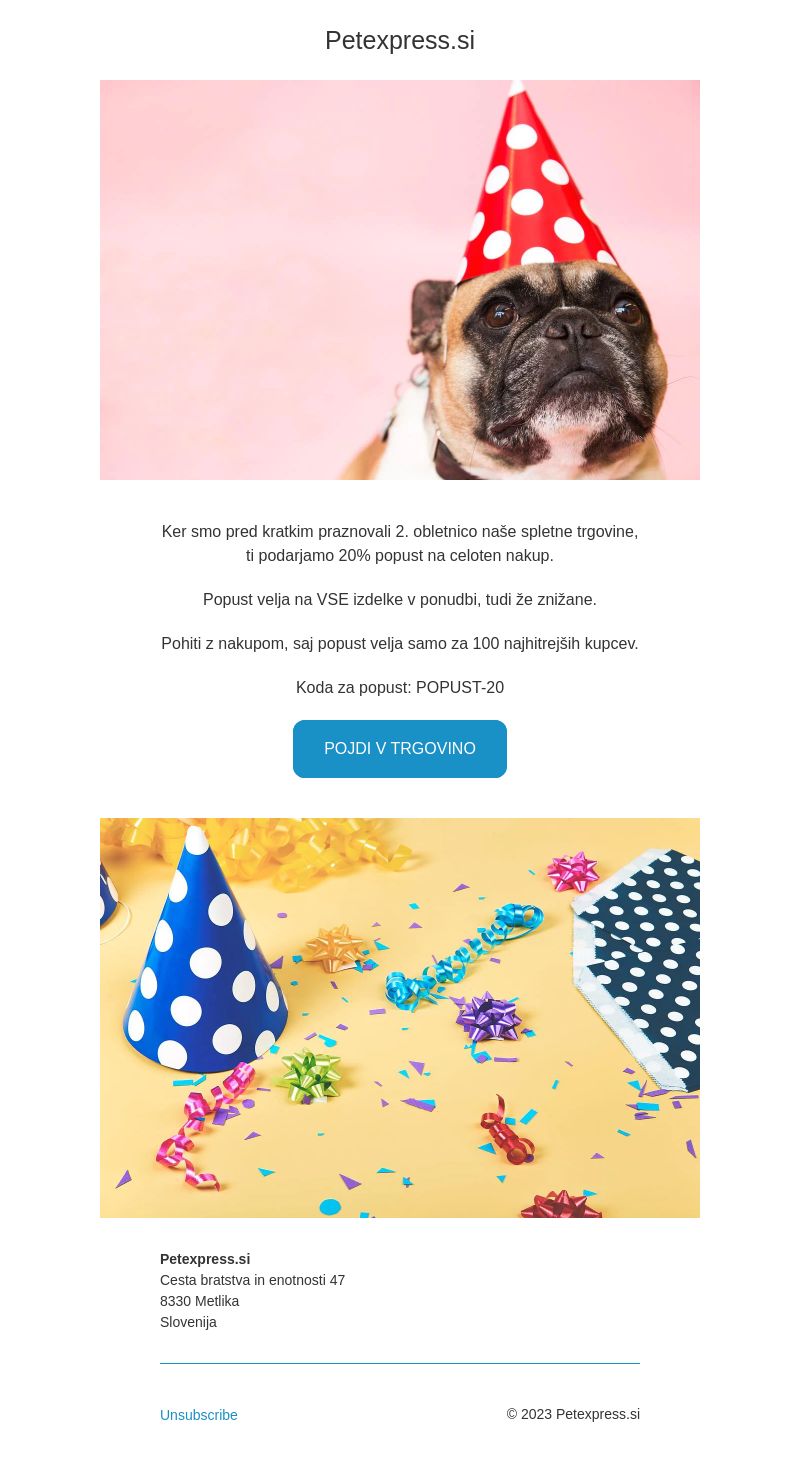Click the sentence about 100 najhitrejših kupcev
Screen dimensions: 800x1457
click(x=400, y=644)
